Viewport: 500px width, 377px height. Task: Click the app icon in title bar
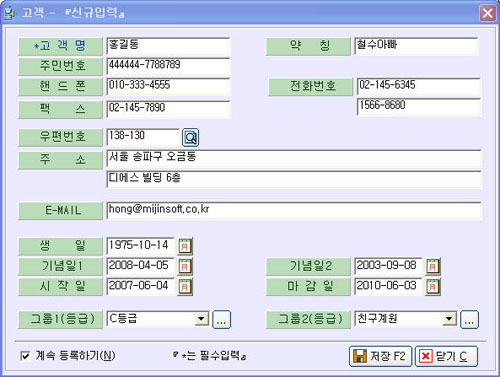tap(9, 13)
